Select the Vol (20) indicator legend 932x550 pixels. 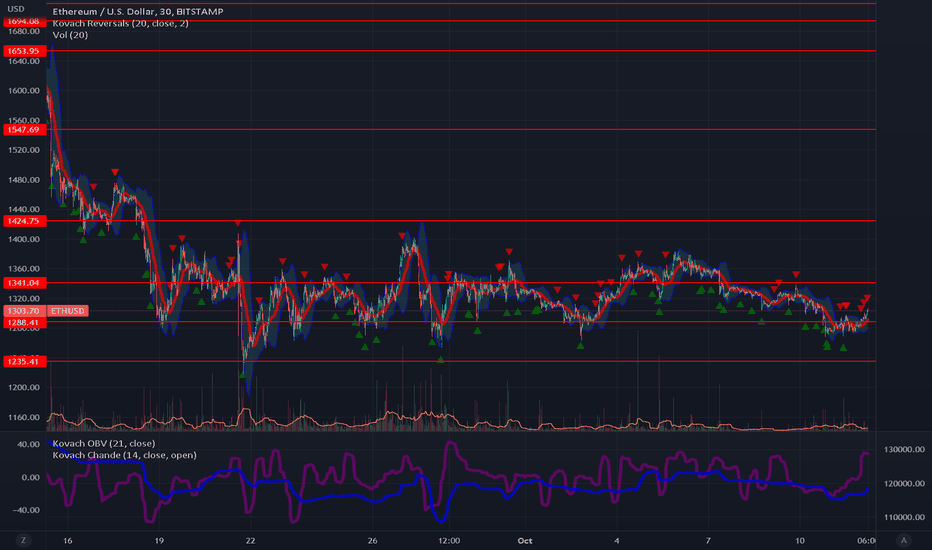(70, 35)
